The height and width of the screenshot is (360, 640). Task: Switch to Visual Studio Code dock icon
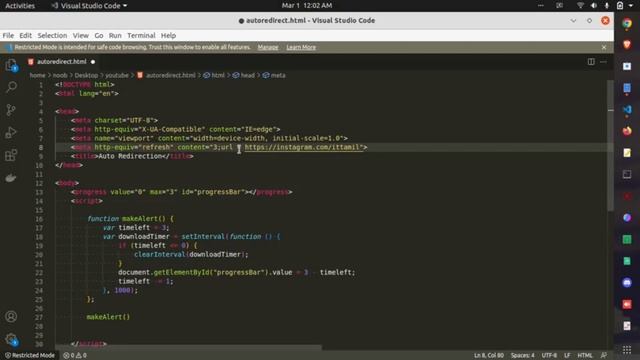coord(627,109)
